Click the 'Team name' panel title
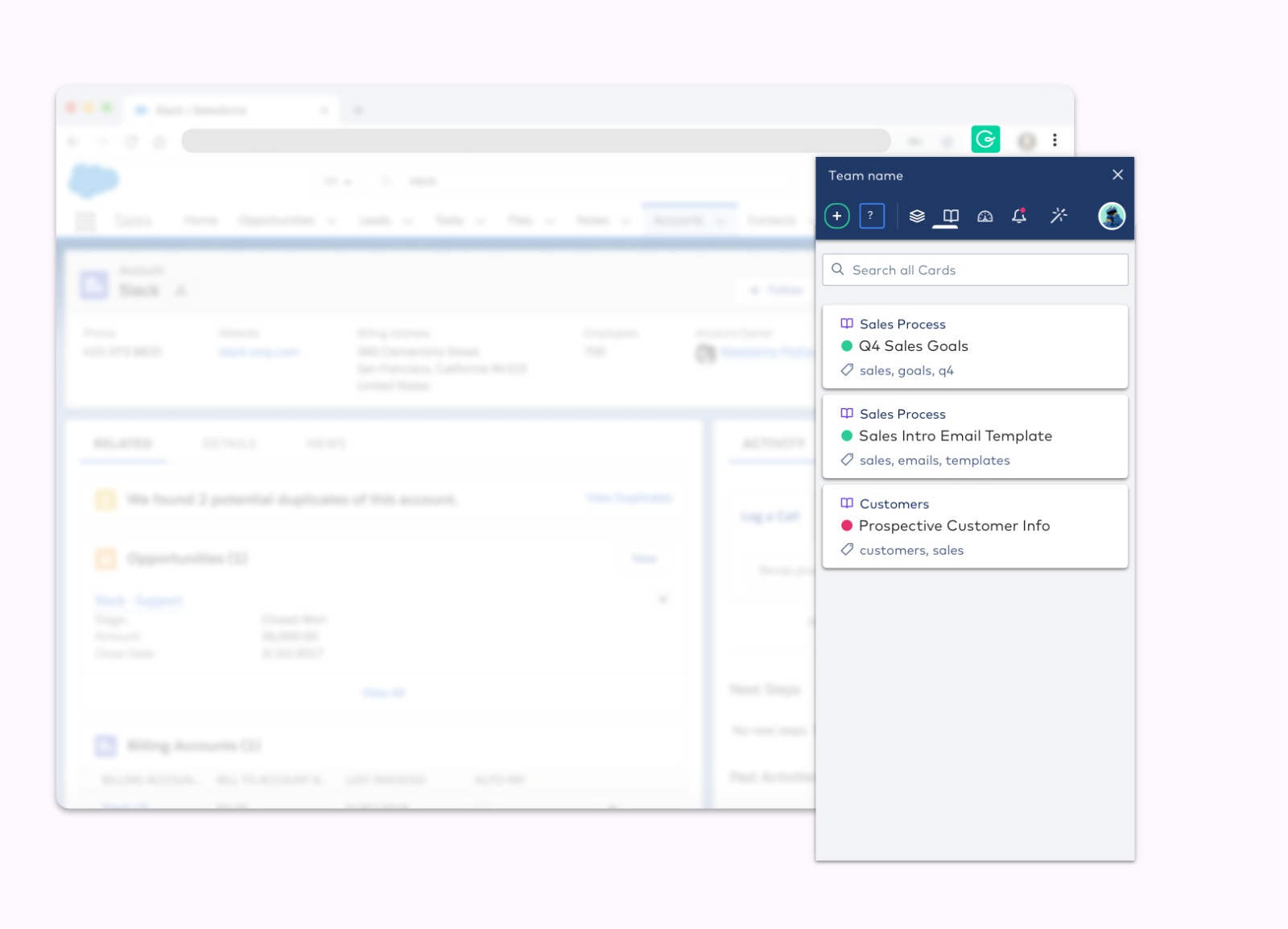The height and width of the screenshot is (929, 1288). [x=865, y=175]
